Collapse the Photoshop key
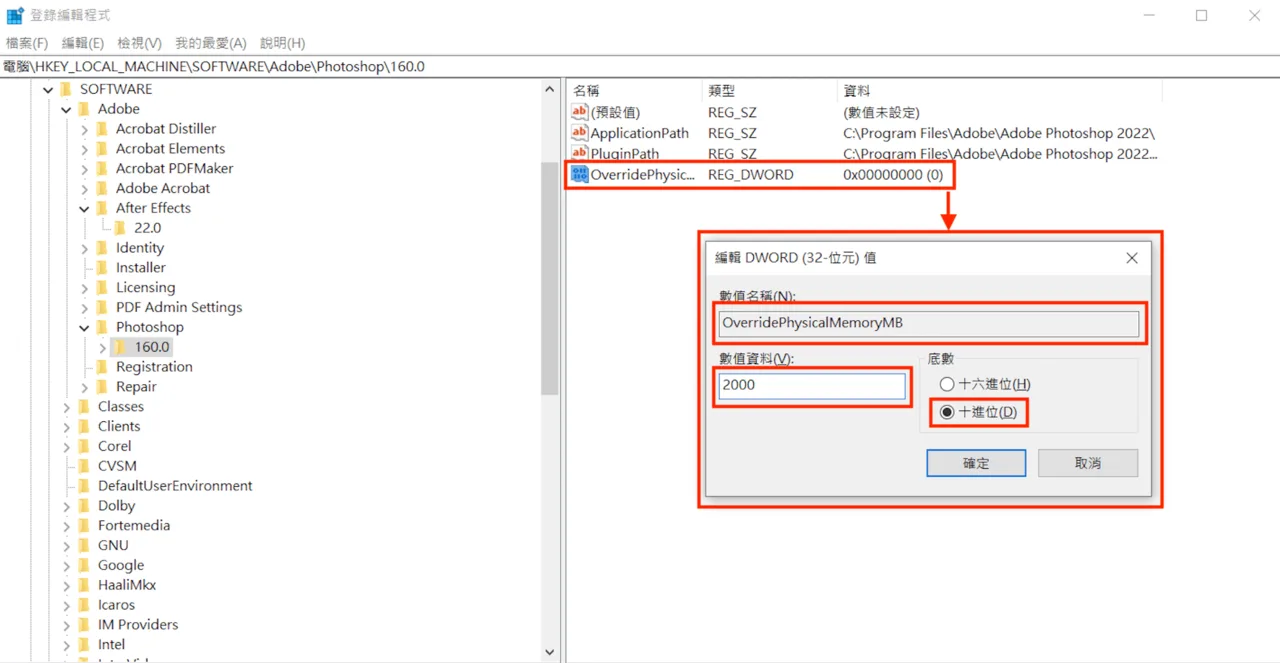Image resolution: width=1280 pixels, height=663 pixels. (x=84, y=327)
